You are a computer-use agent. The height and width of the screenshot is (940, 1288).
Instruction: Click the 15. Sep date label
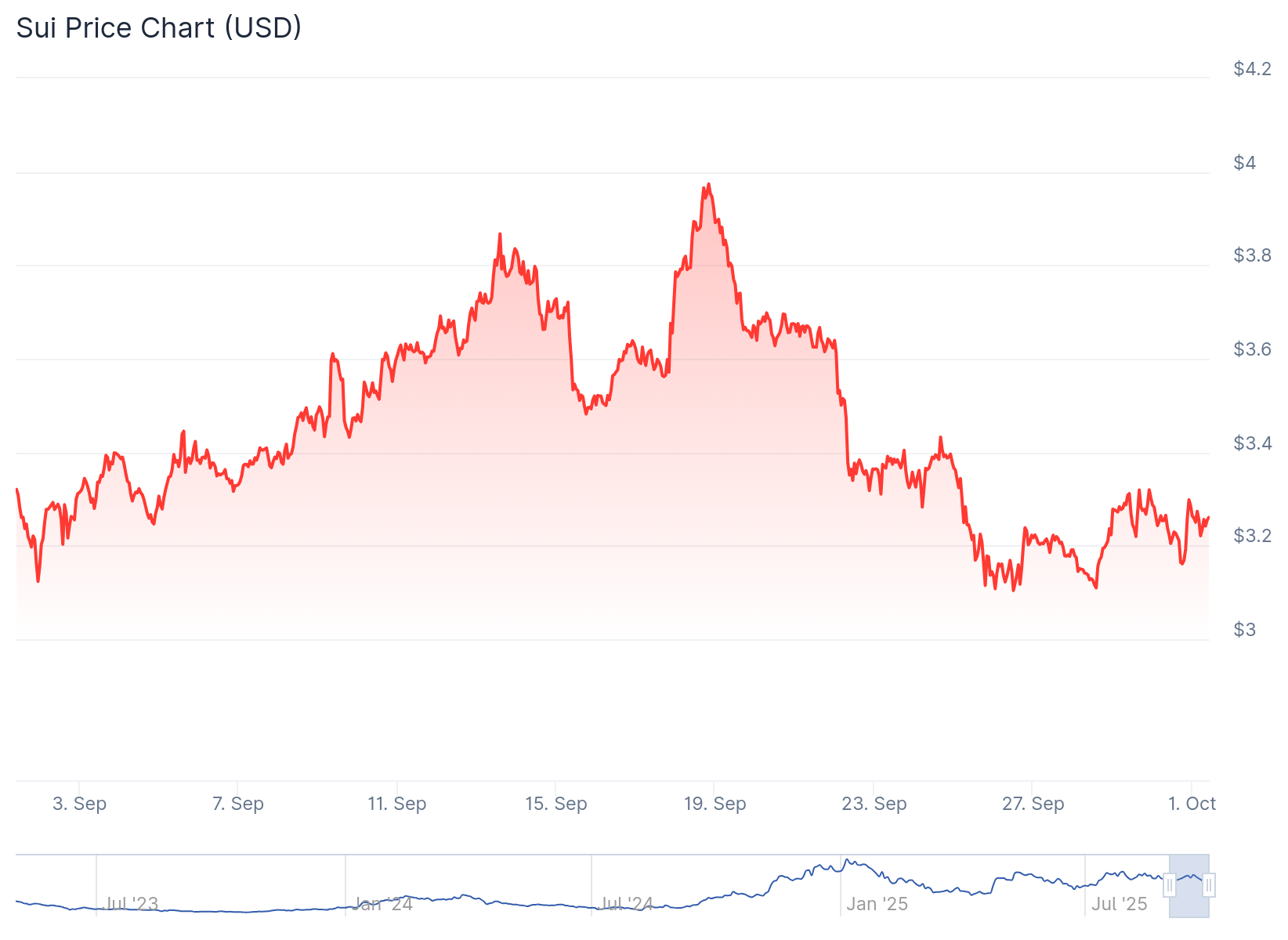[x=556, y=804]
